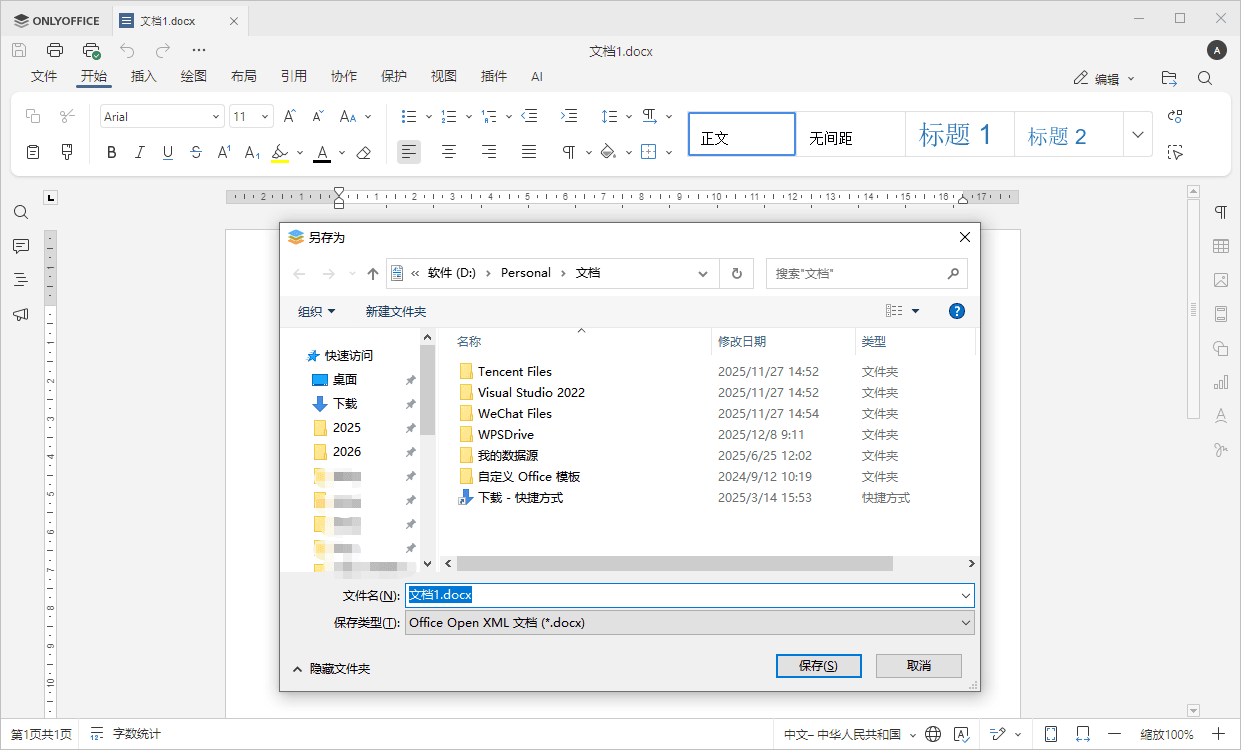Switch to the 布局 ribbon tab
This screenshot has height=750, width=1241.
pyautogui.click(x=243, y=76)
